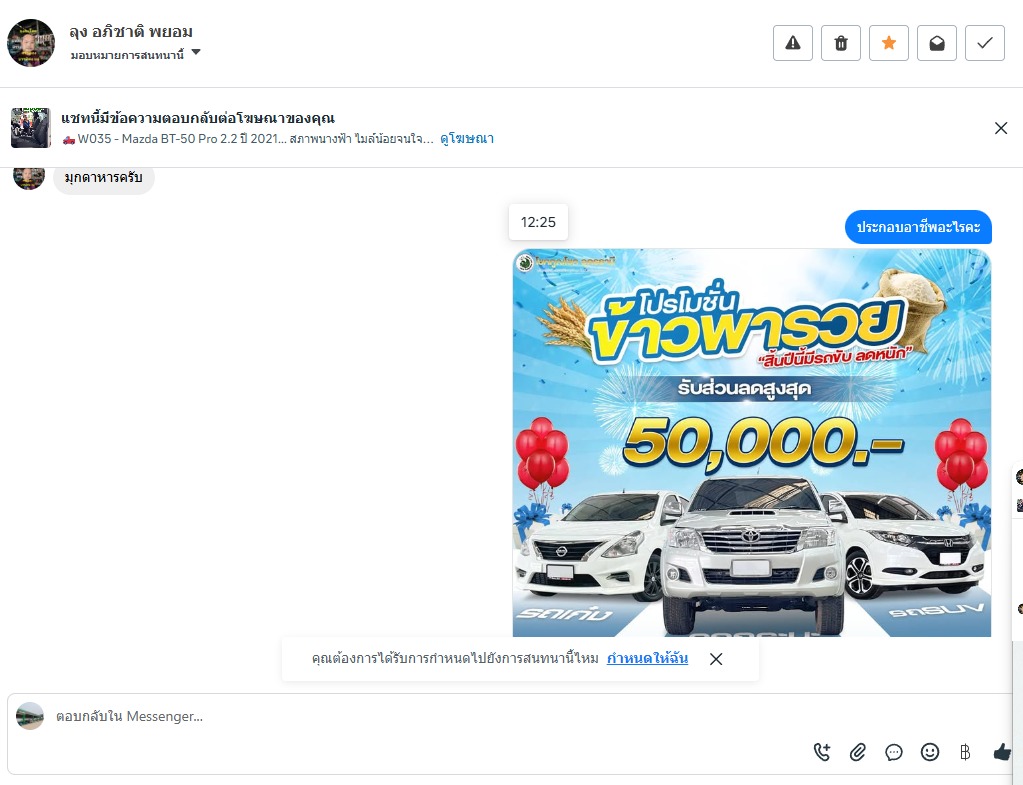Viewport: 1023px width, 785px height.
Task: Click the กำหนดให้ฉัน assign link
Action: tap(647, 658)
